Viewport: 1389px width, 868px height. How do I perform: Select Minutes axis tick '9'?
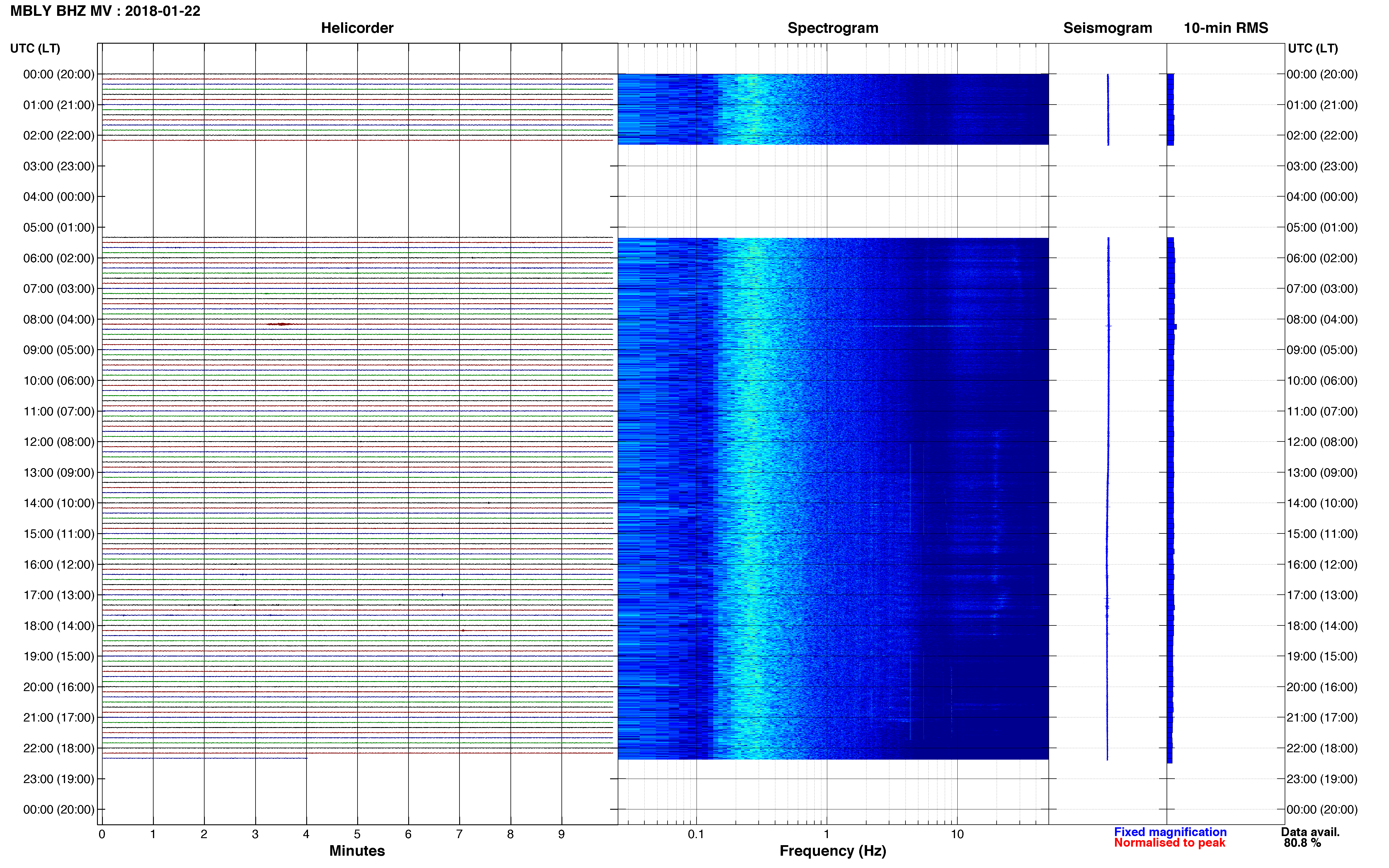(561, 834)
